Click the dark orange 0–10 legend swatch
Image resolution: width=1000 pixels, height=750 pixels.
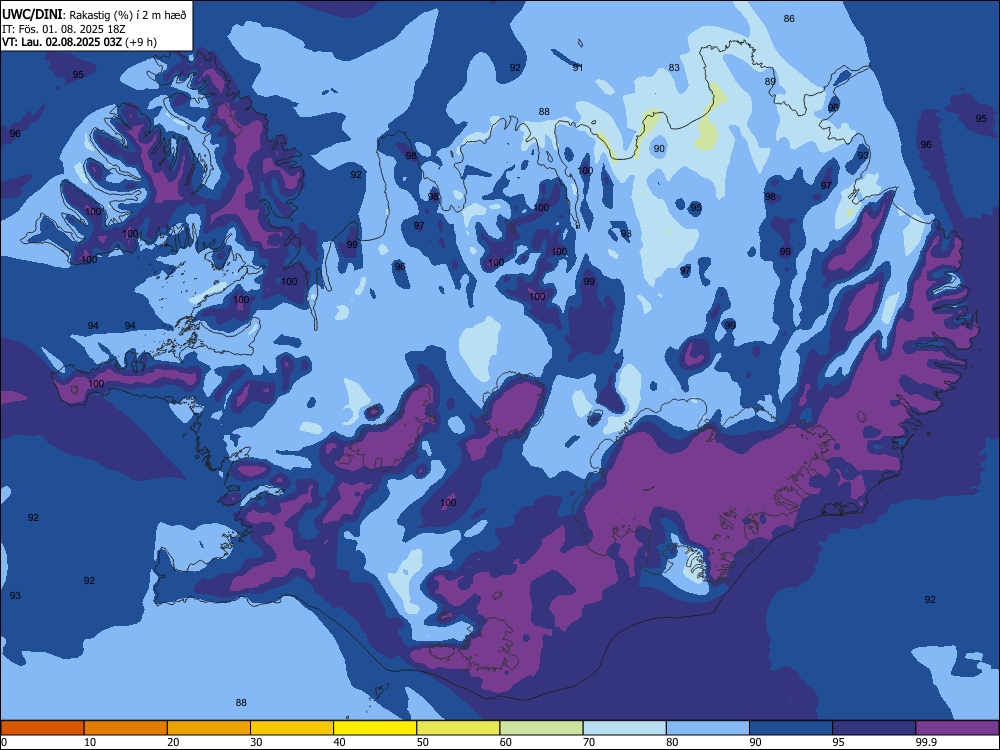click(x=42, y=728)
